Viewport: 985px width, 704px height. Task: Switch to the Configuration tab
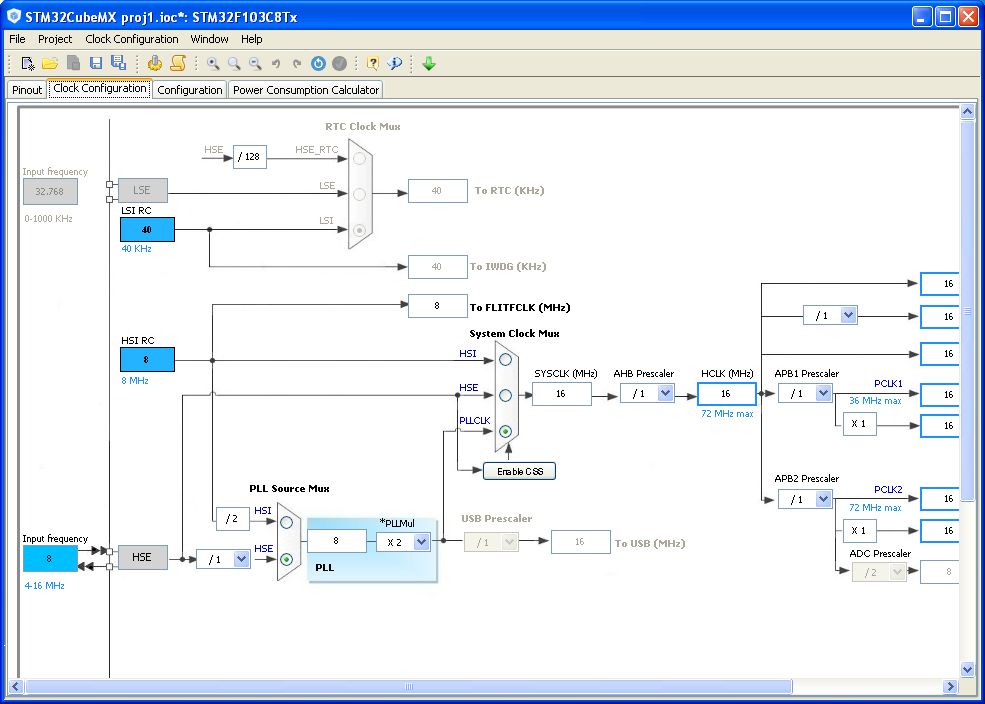[x=190, y=90]
